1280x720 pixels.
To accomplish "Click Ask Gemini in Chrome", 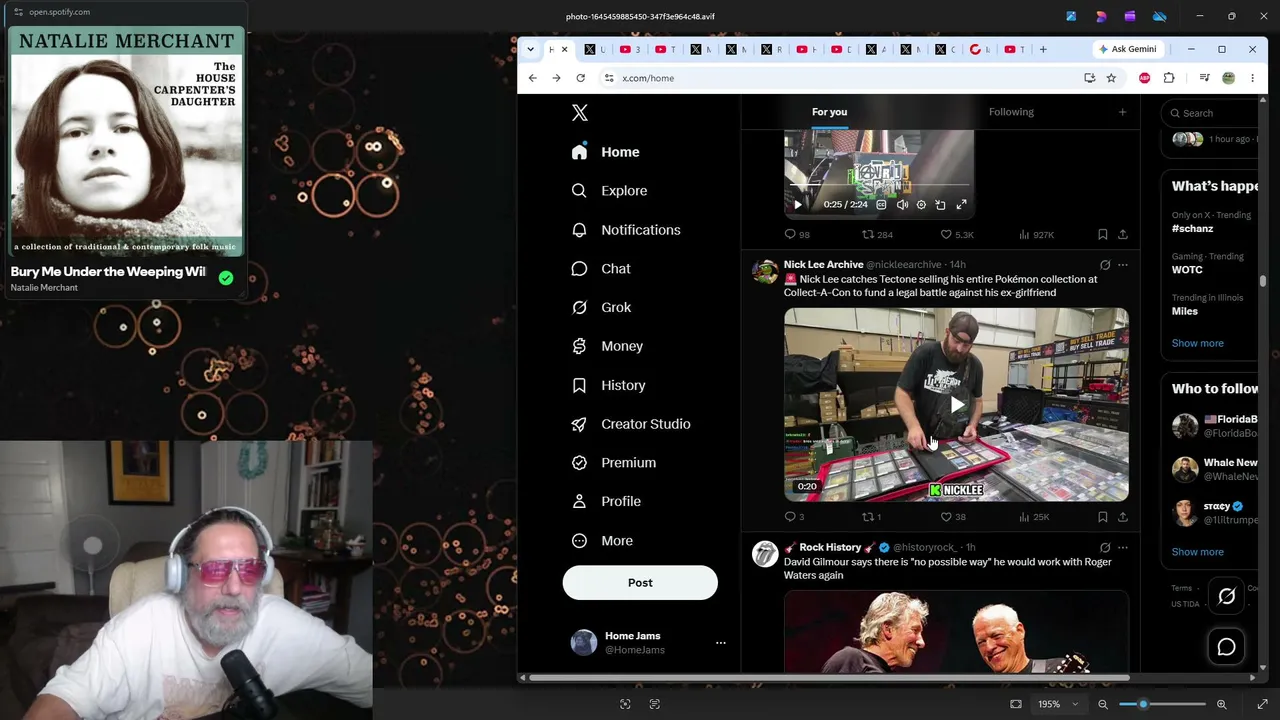I will point(1128,49).
